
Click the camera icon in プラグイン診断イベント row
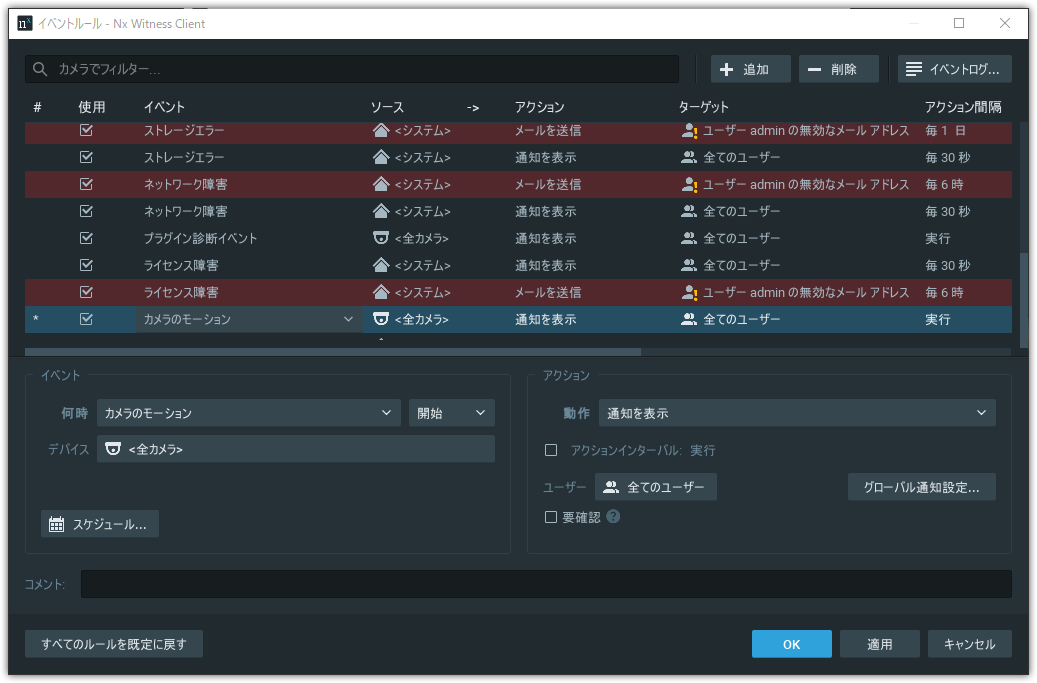[380, 238]
